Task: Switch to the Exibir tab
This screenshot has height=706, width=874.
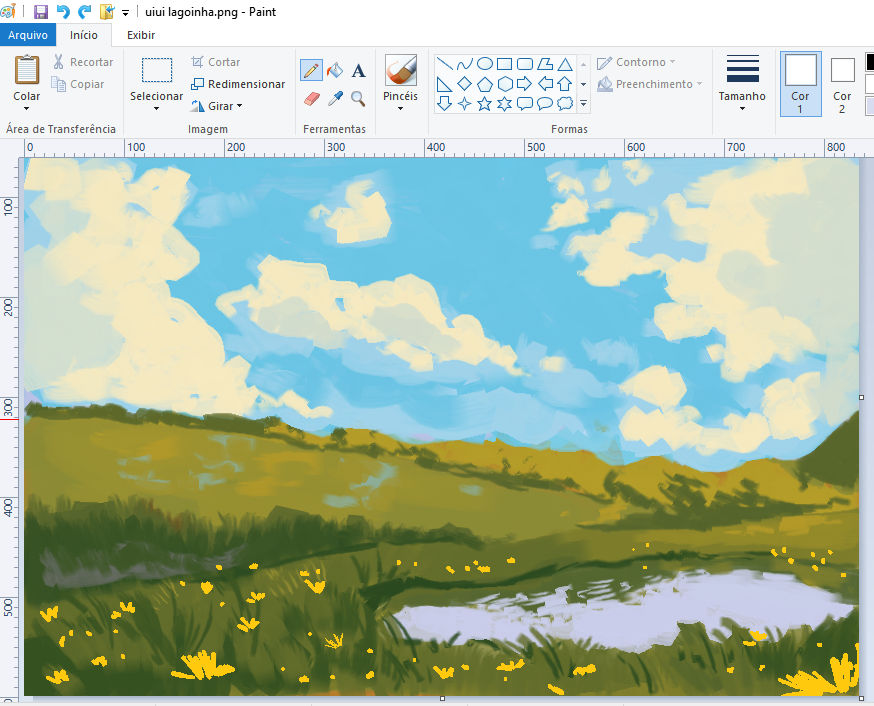Action: 140,35
